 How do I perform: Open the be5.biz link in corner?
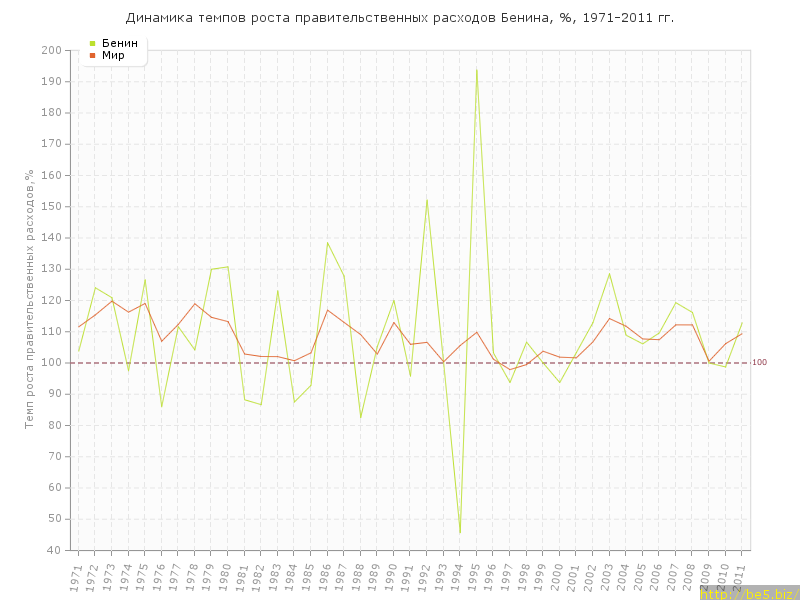pyautogui.click(x=748, y=593)
